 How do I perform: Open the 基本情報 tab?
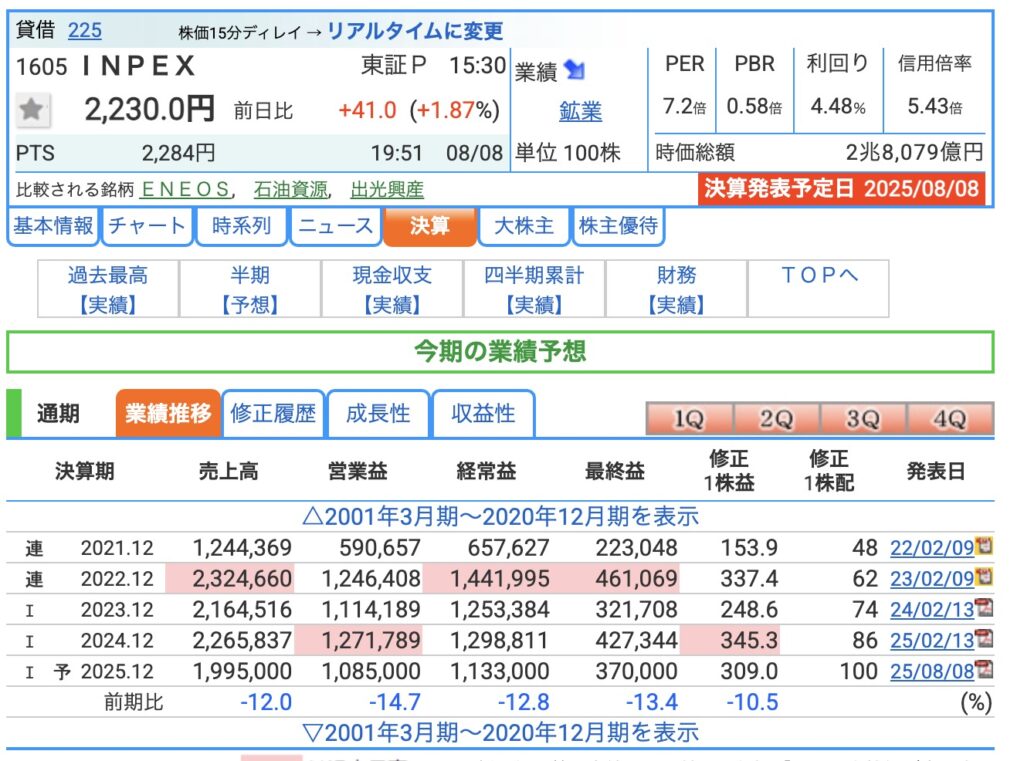point(53,226)
